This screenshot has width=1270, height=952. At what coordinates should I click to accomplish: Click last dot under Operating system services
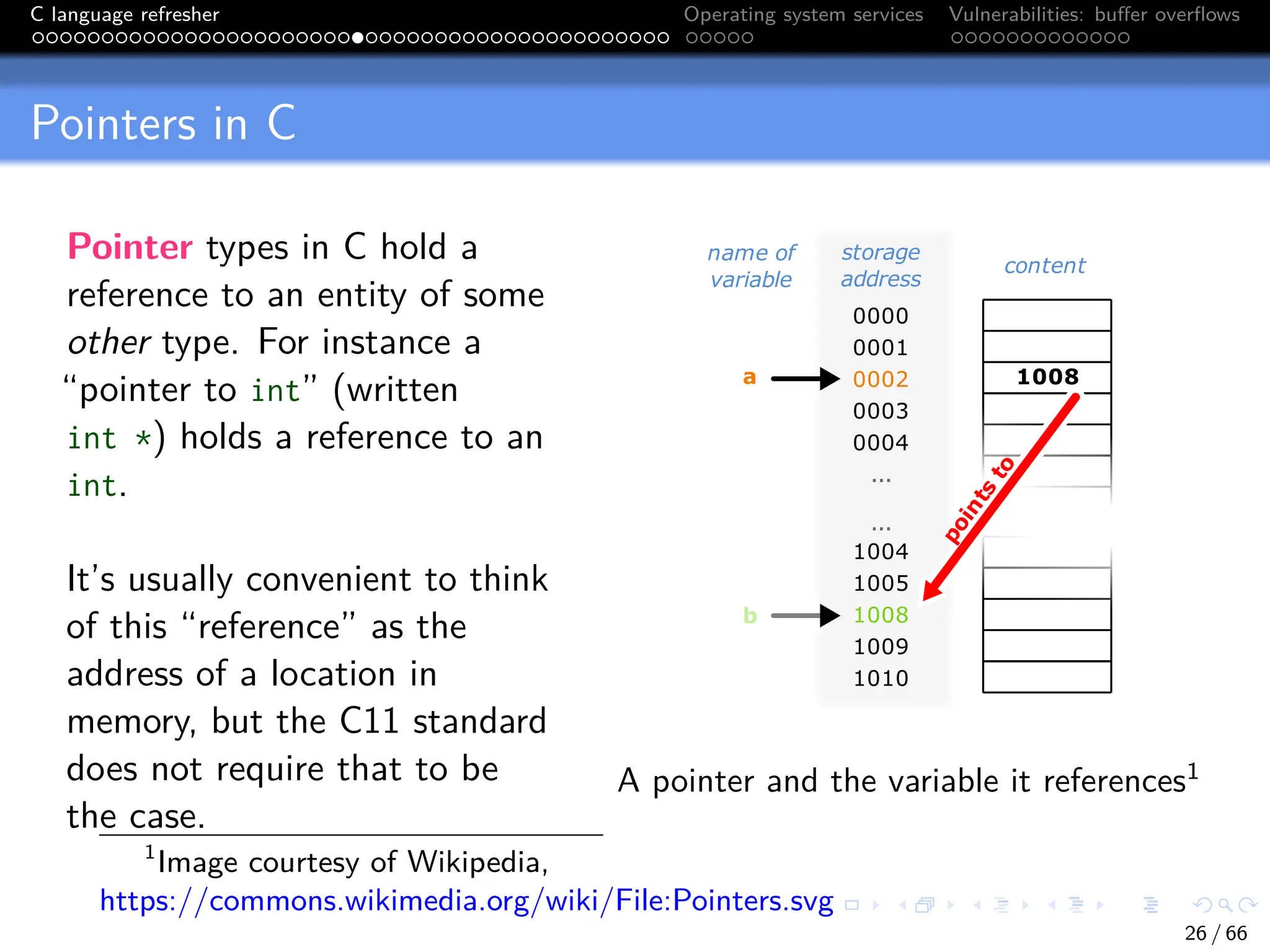(x=748, y=38)
